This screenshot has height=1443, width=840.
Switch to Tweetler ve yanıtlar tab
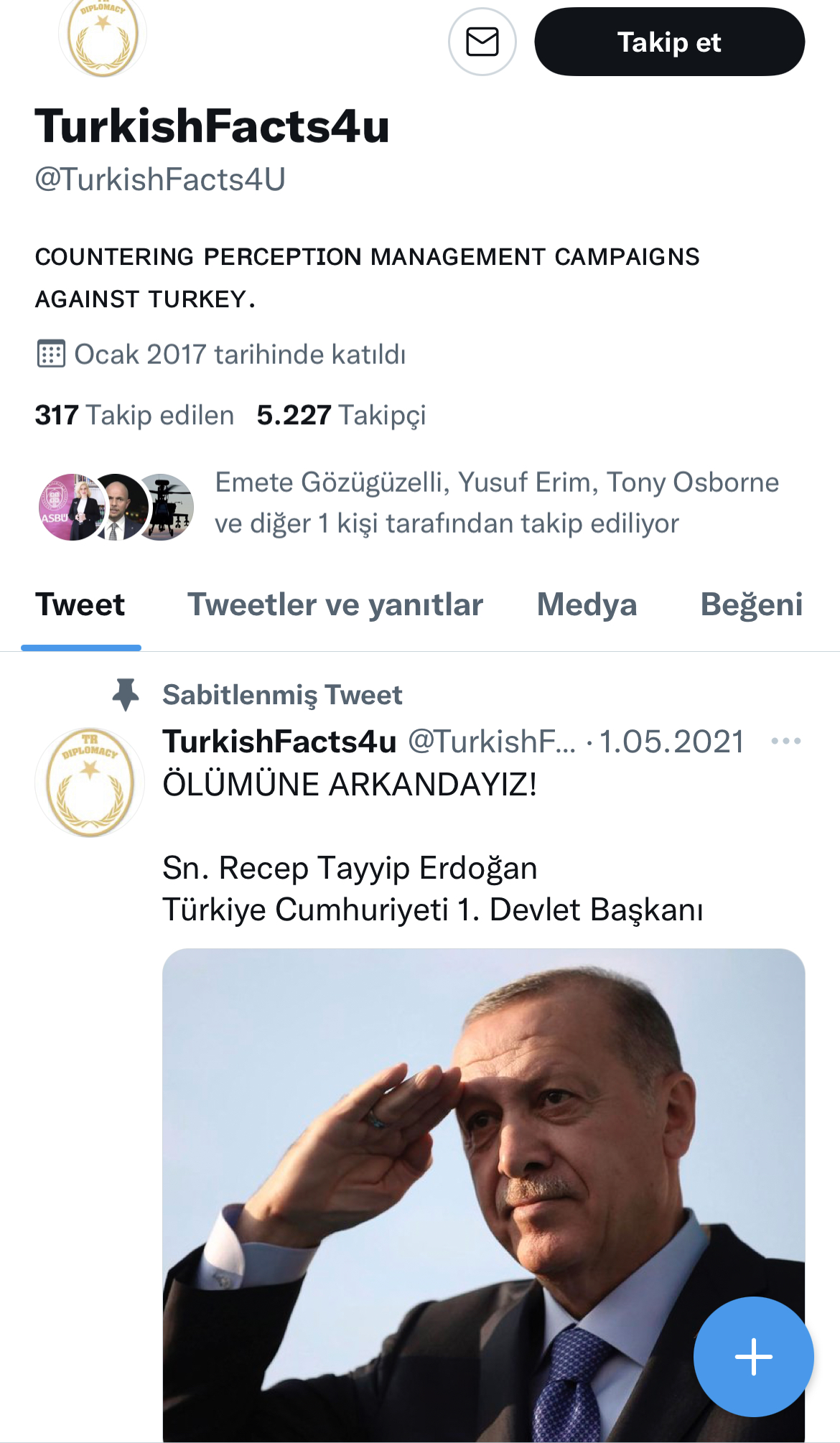click(x=335, y=604)
